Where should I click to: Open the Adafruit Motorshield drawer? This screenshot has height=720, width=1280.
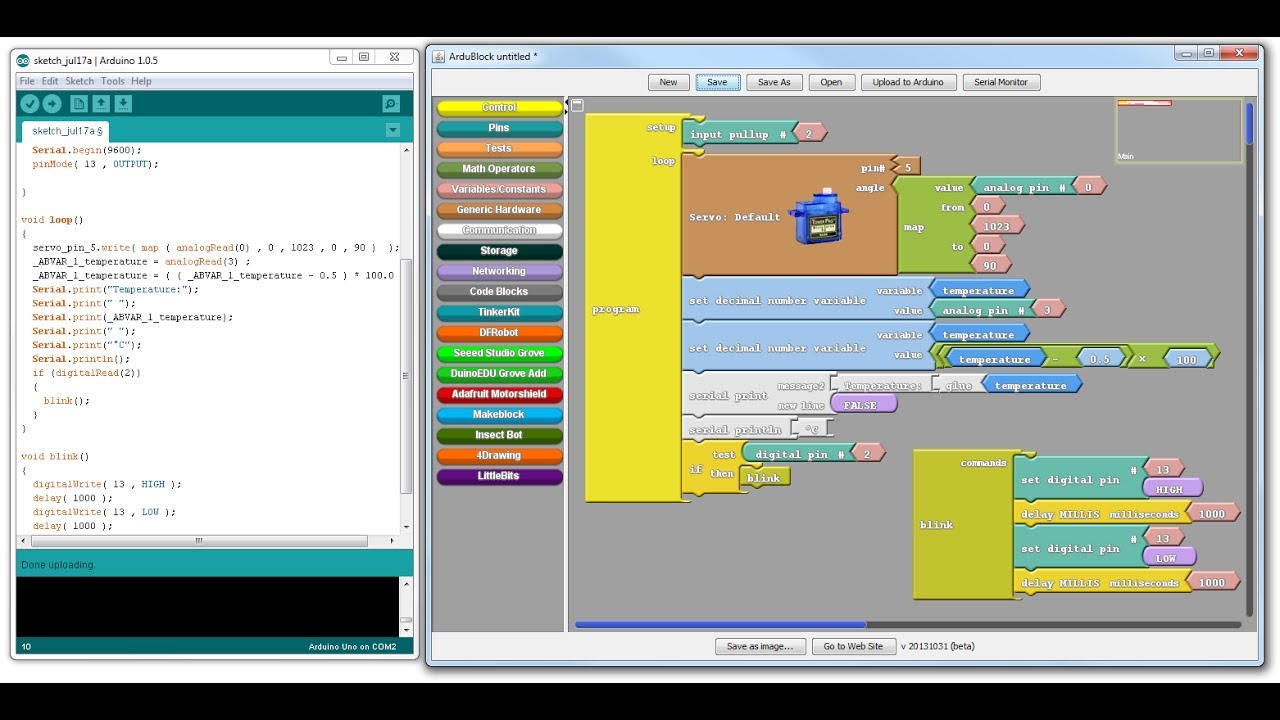coord(499,394)
